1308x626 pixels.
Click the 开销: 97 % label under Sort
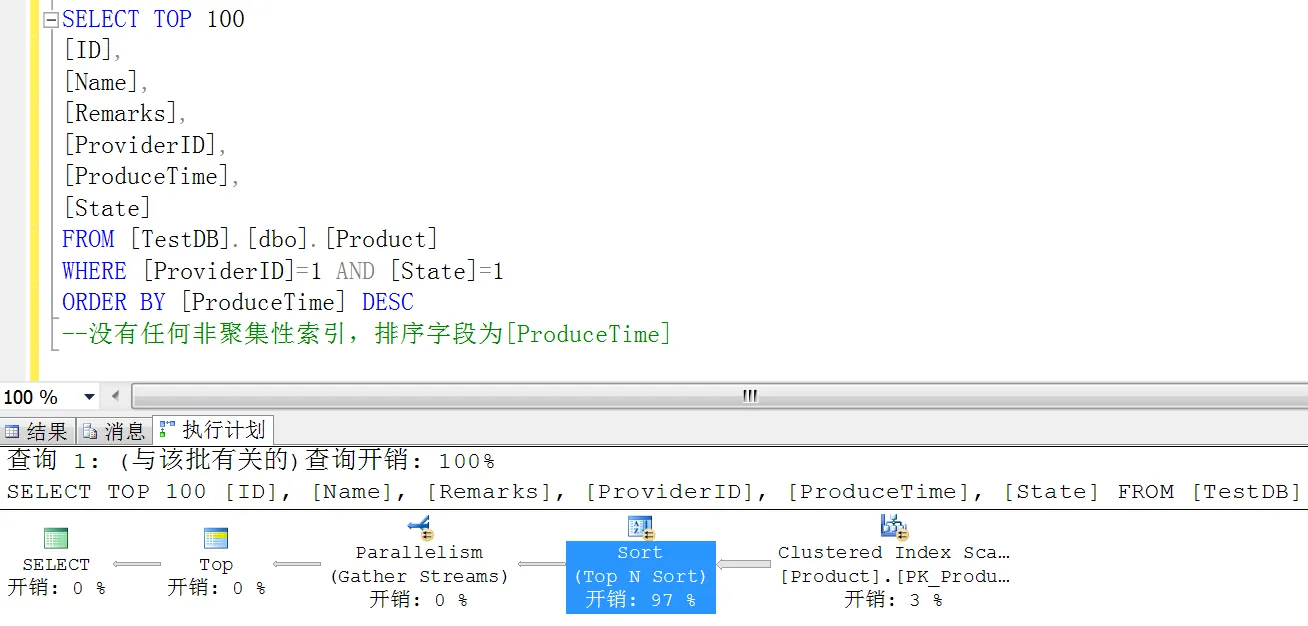pos(640,600)
